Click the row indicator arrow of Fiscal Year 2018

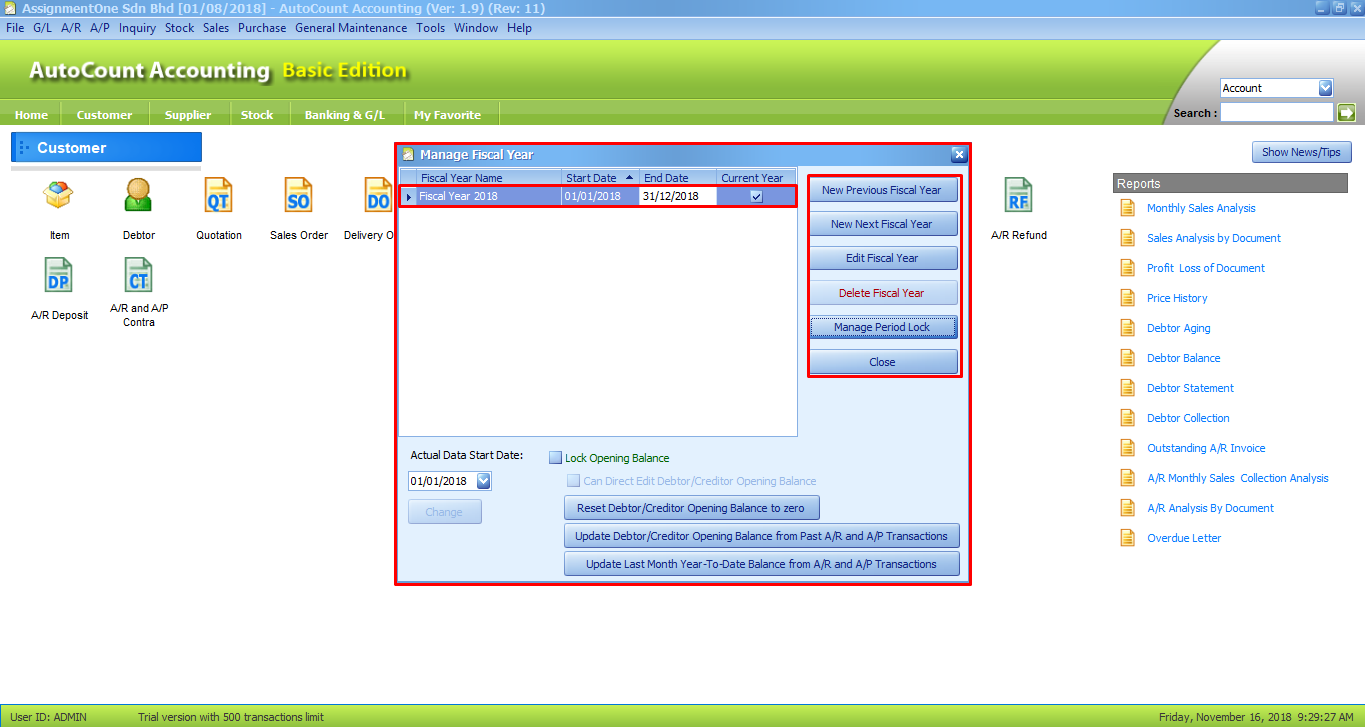[x=408, y=197]
